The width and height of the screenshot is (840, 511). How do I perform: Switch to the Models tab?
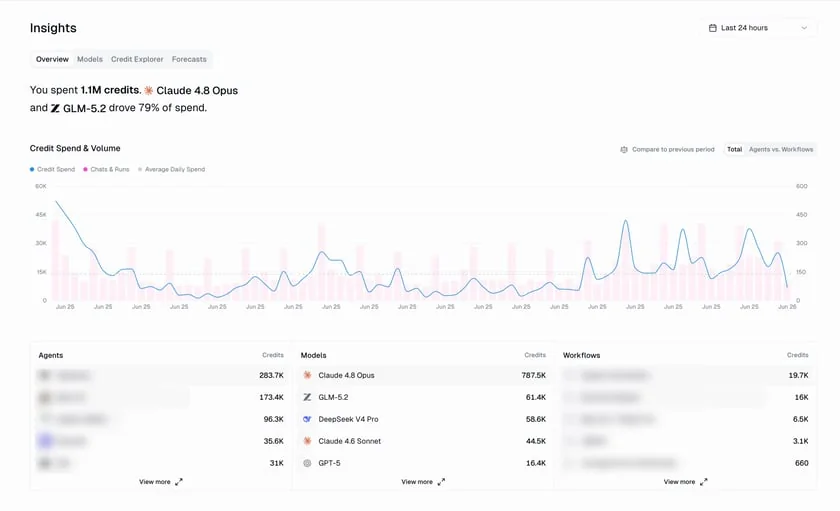point(89,59)
